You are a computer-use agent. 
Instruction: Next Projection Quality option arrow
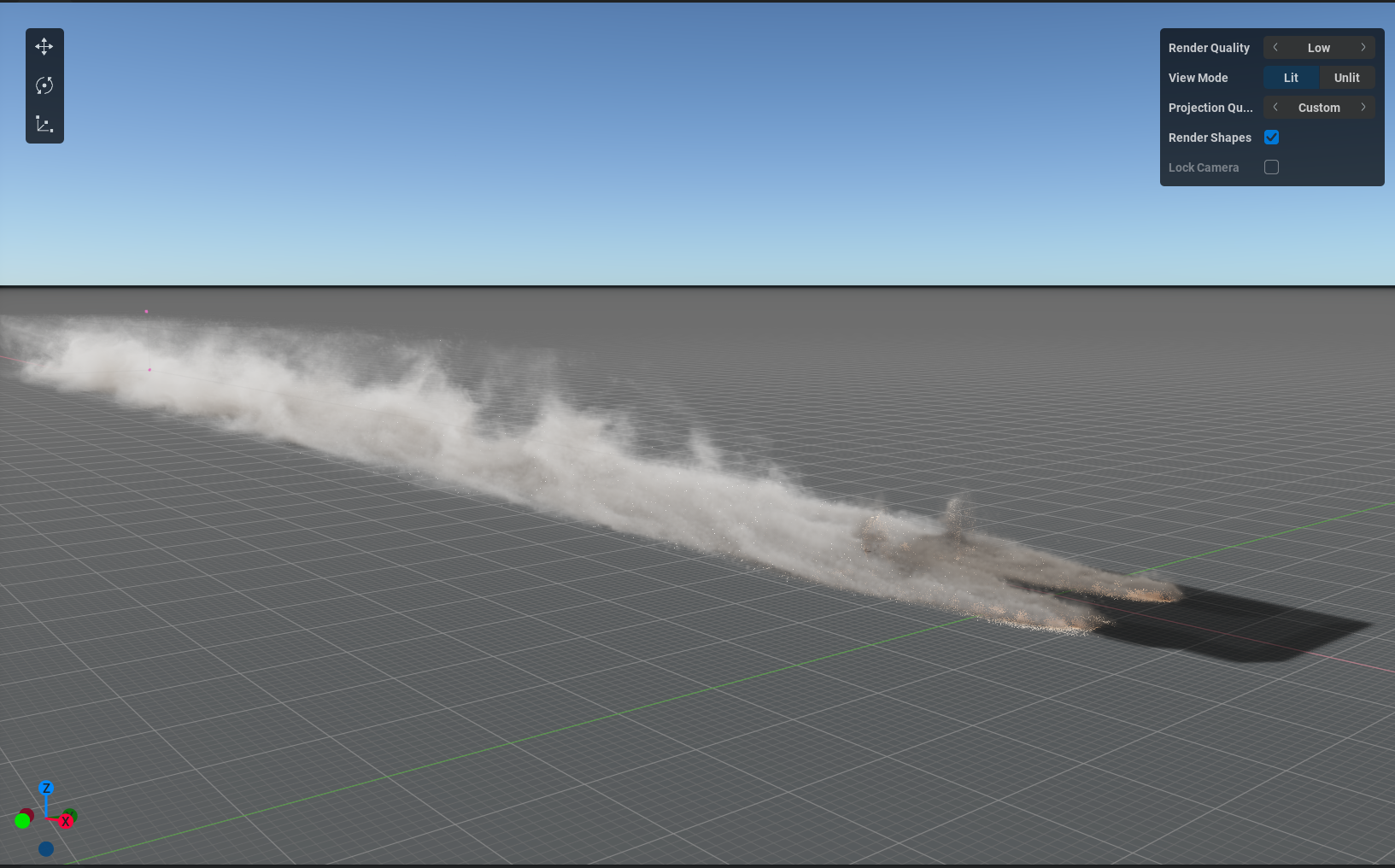point(1363,108)
